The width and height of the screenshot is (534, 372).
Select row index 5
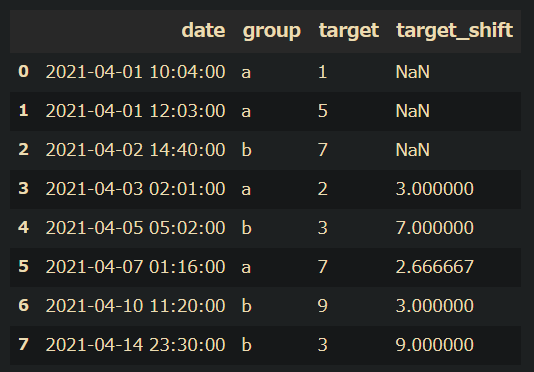tap(23, 266)
